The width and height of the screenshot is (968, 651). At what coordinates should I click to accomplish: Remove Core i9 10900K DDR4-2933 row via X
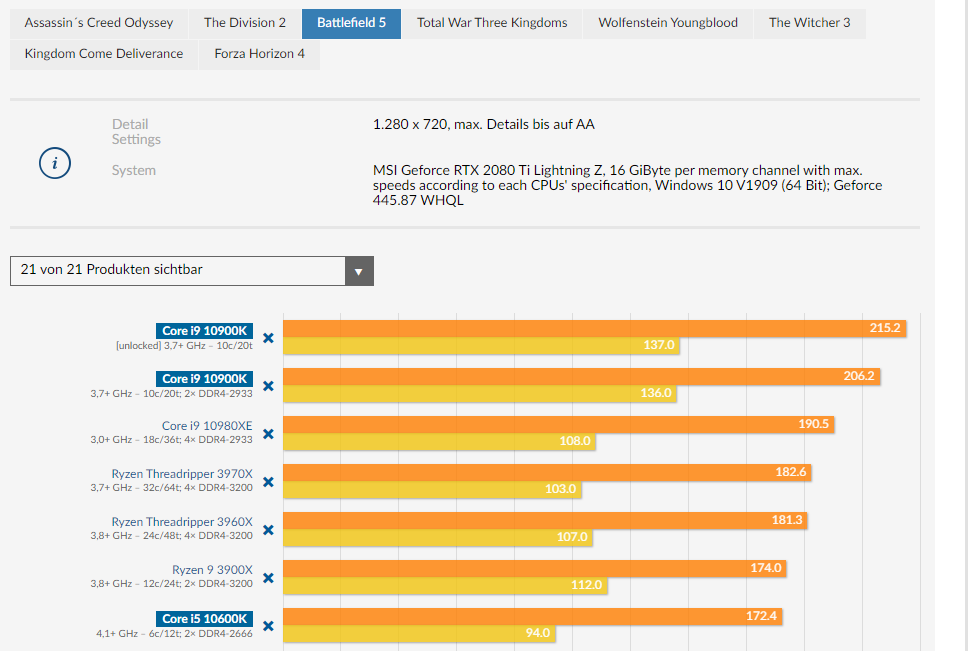coord(269,386)
